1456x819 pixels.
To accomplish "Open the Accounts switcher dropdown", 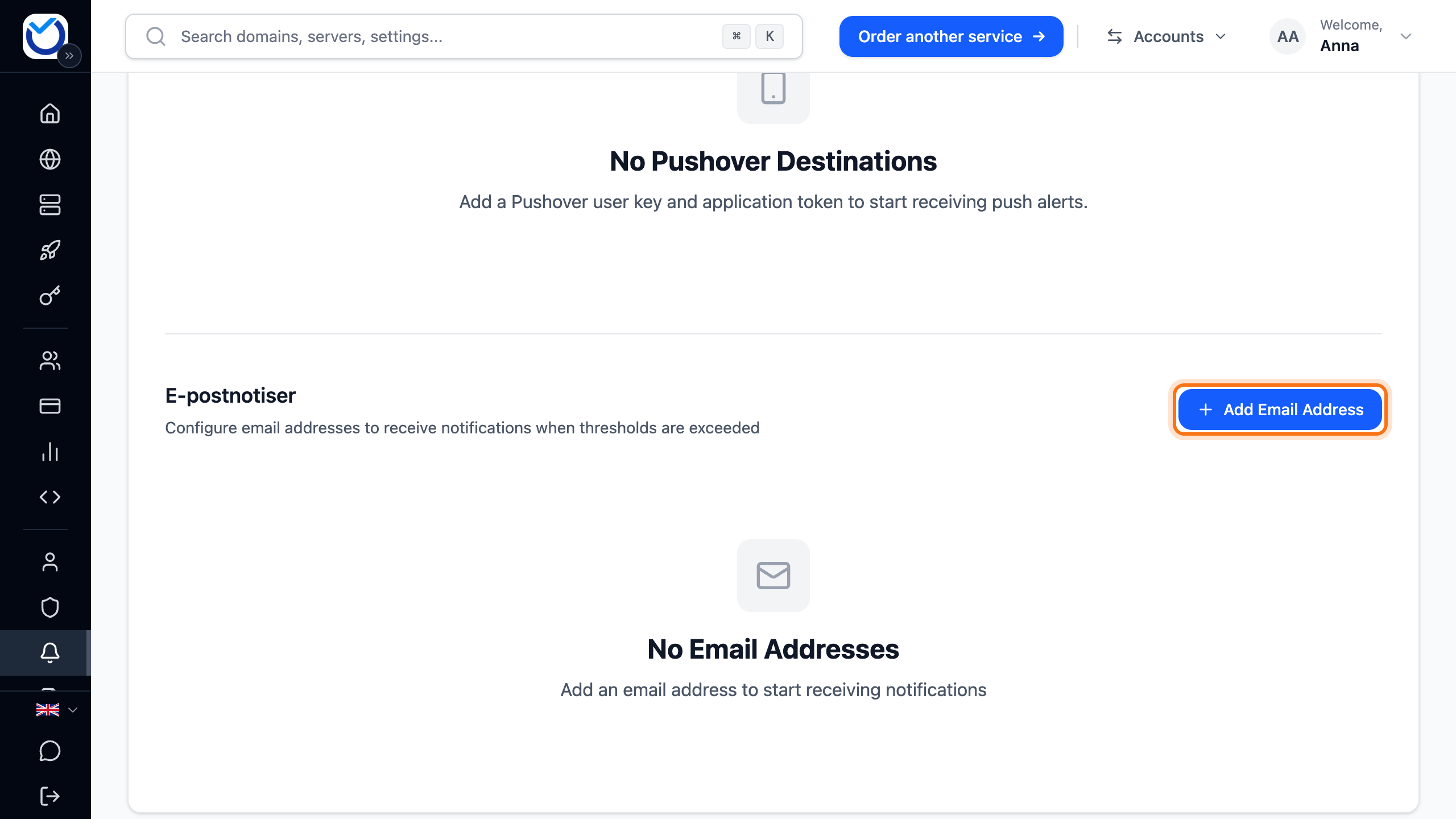I will (x=1166, y=36).
